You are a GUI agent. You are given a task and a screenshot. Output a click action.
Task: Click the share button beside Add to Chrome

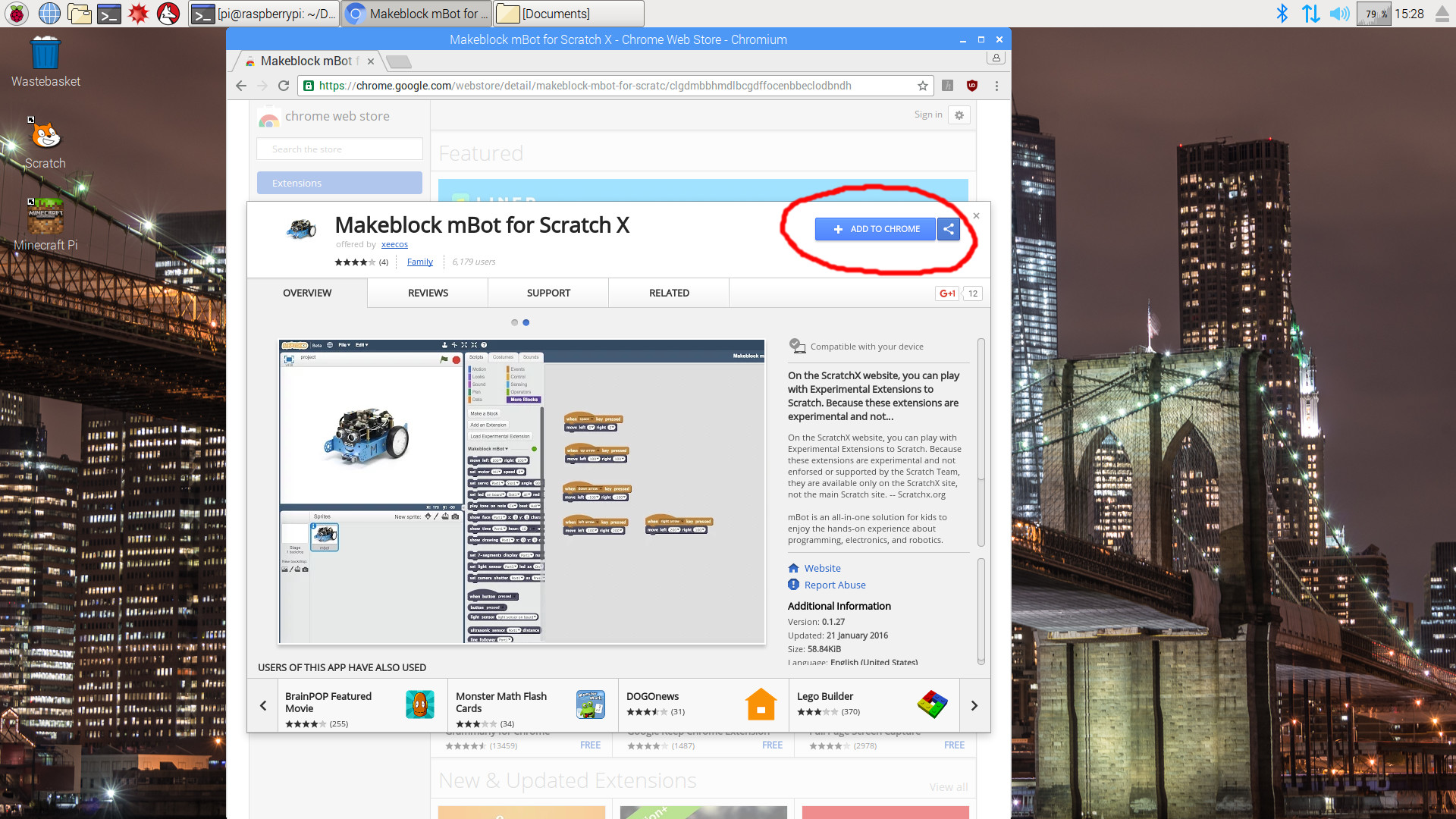pos(949,229)
